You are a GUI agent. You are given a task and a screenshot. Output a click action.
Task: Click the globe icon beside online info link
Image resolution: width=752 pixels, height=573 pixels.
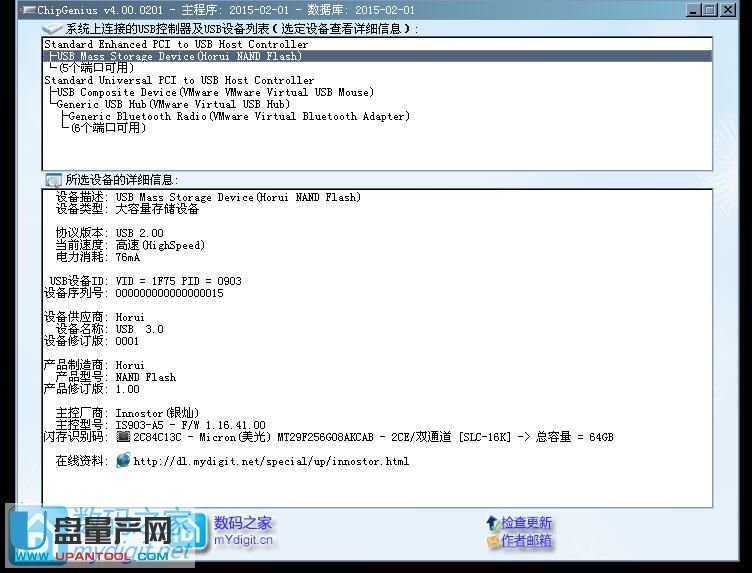(123, 461)
